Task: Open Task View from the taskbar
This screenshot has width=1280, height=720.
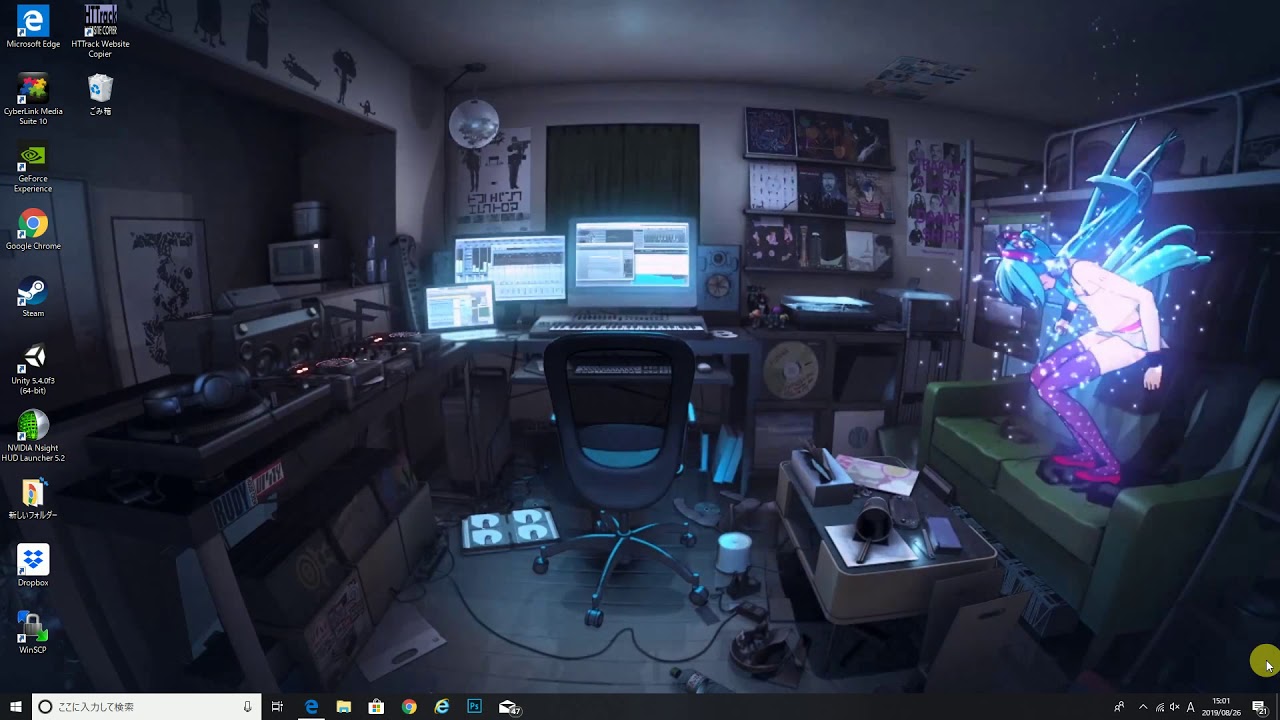Action: coord(277,707)
